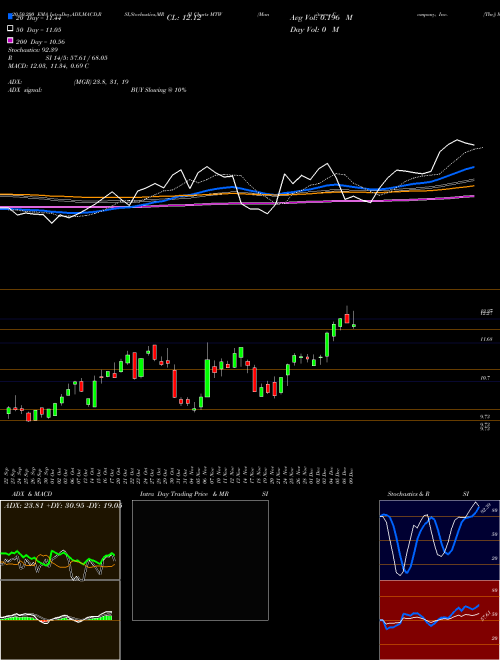Click the ADX '(MGR) 23.8, 31, 19' value
This screenshot has height=660, width=500.
pyautogui.click(x=101, y=82)
